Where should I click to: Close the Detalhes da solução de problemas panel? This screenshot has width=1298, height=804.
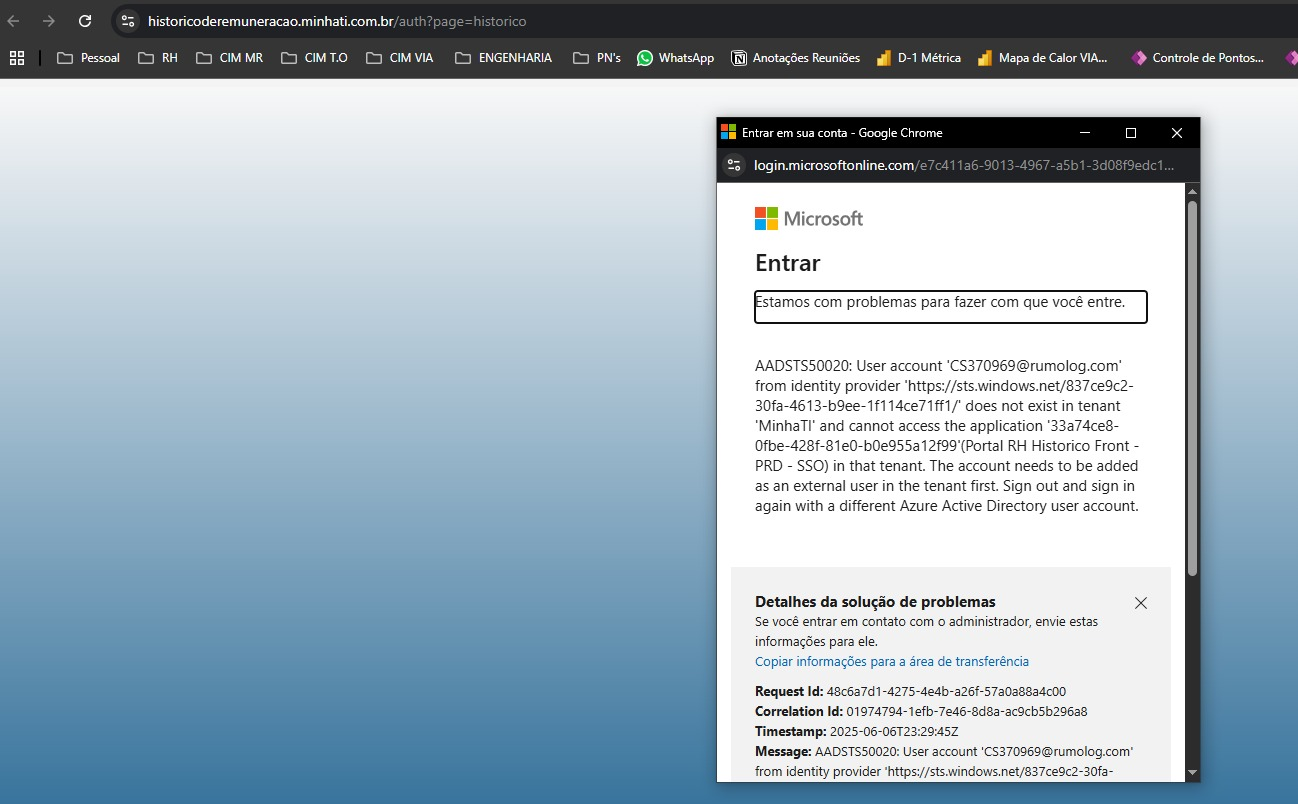pyautogui.click(x=1141, y=603)
